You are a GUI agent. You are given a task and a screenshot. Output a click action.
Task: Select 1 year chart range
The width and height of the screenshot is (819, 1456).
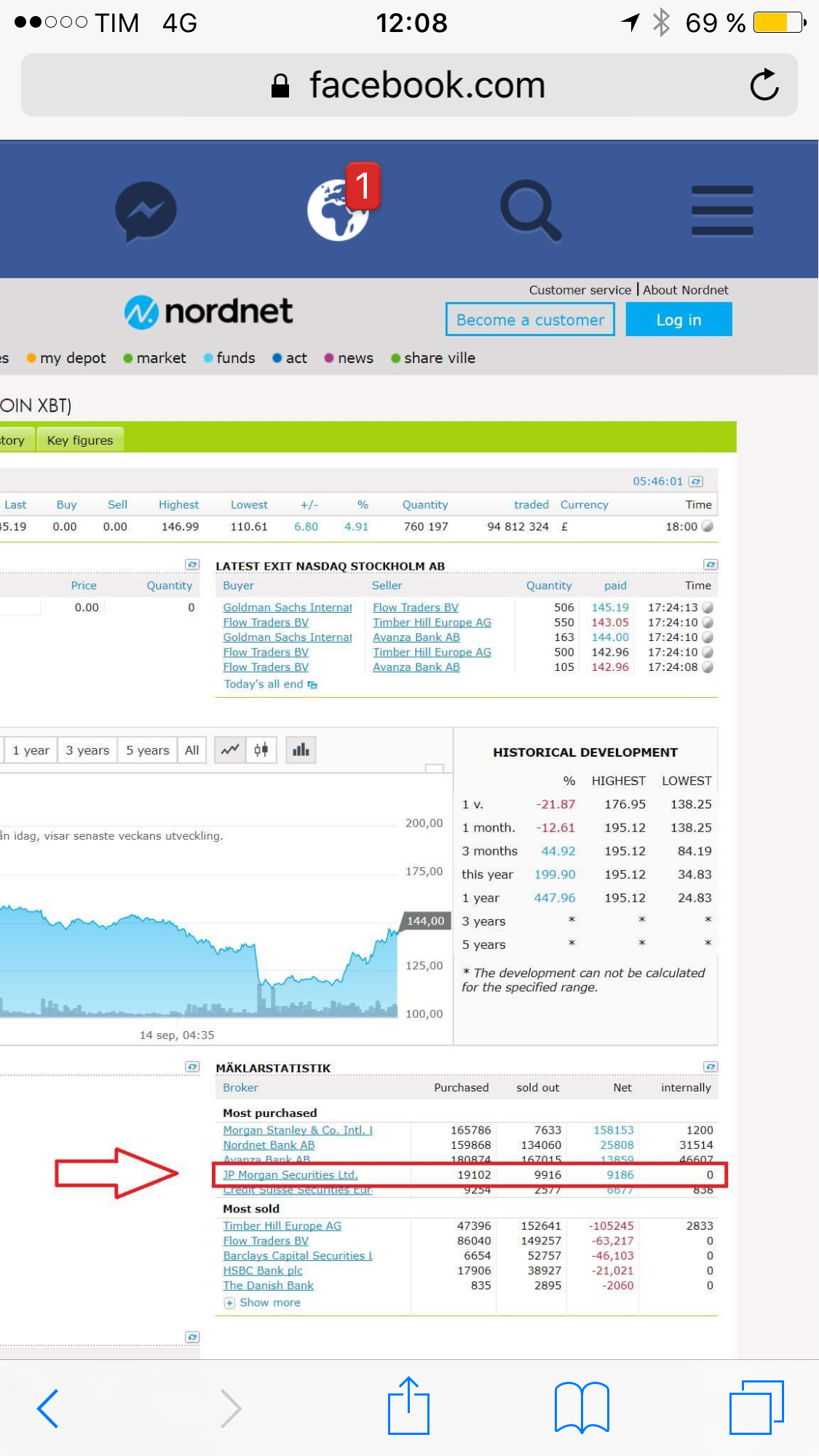31,749
